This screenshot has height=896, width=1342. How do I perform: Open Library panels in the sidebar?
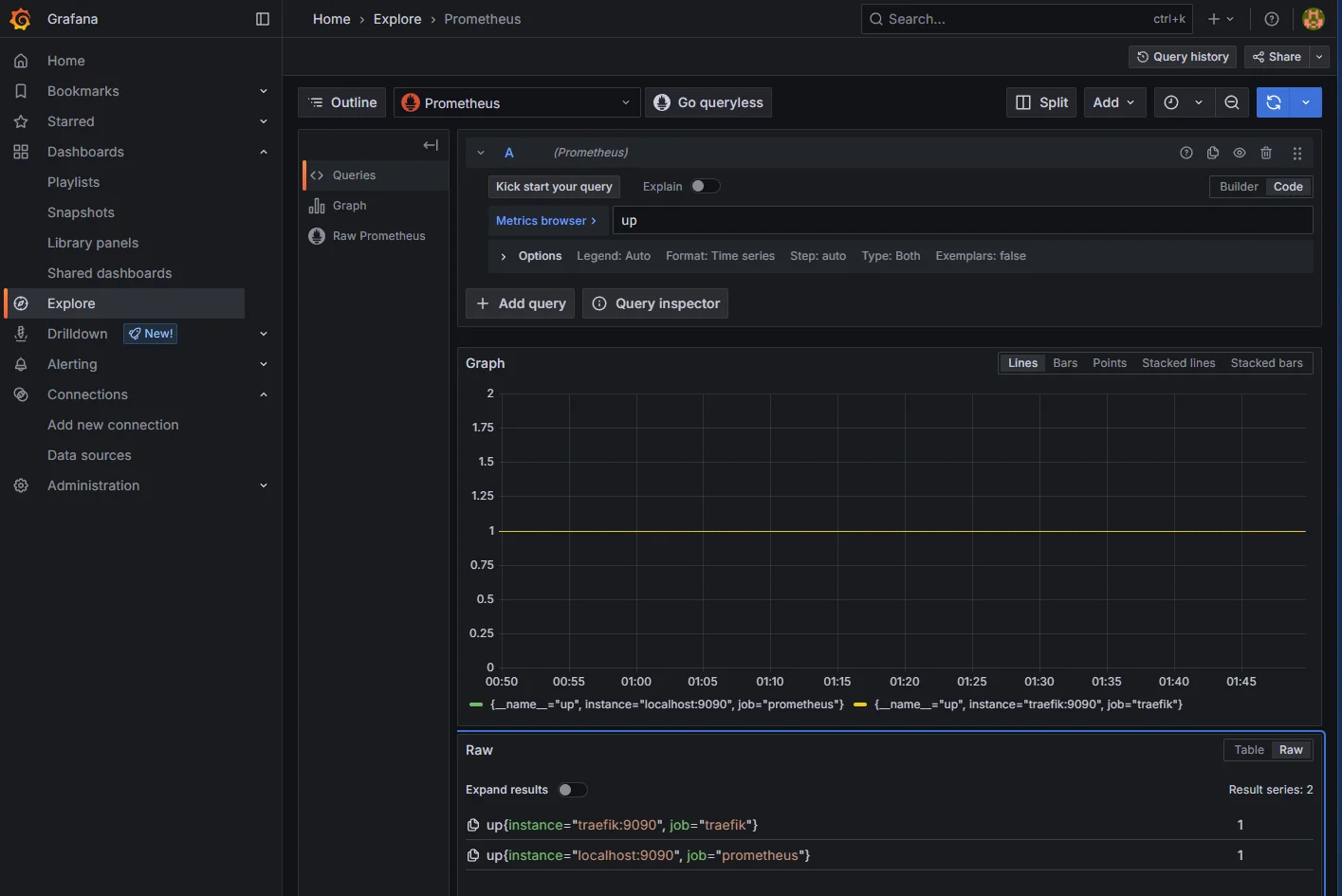pos(93,243)
